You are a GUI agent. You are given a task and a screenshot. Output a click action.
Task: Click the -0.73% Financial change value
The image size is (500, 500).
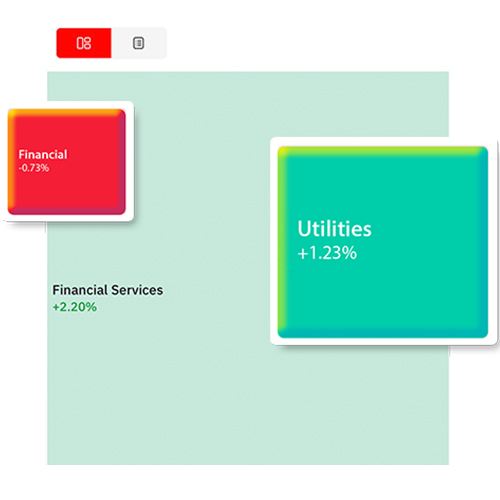coord(34,168)
